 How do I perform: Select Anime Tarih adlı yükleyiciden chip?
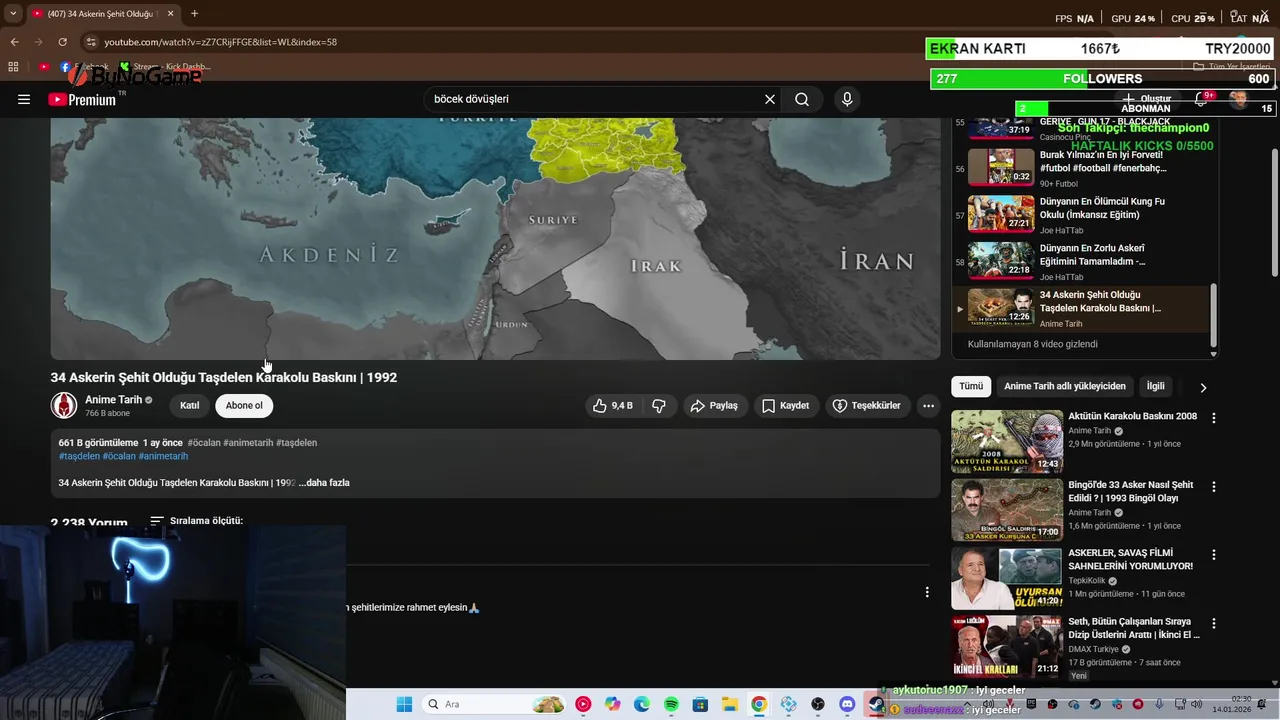click(x=1065, y=386)
